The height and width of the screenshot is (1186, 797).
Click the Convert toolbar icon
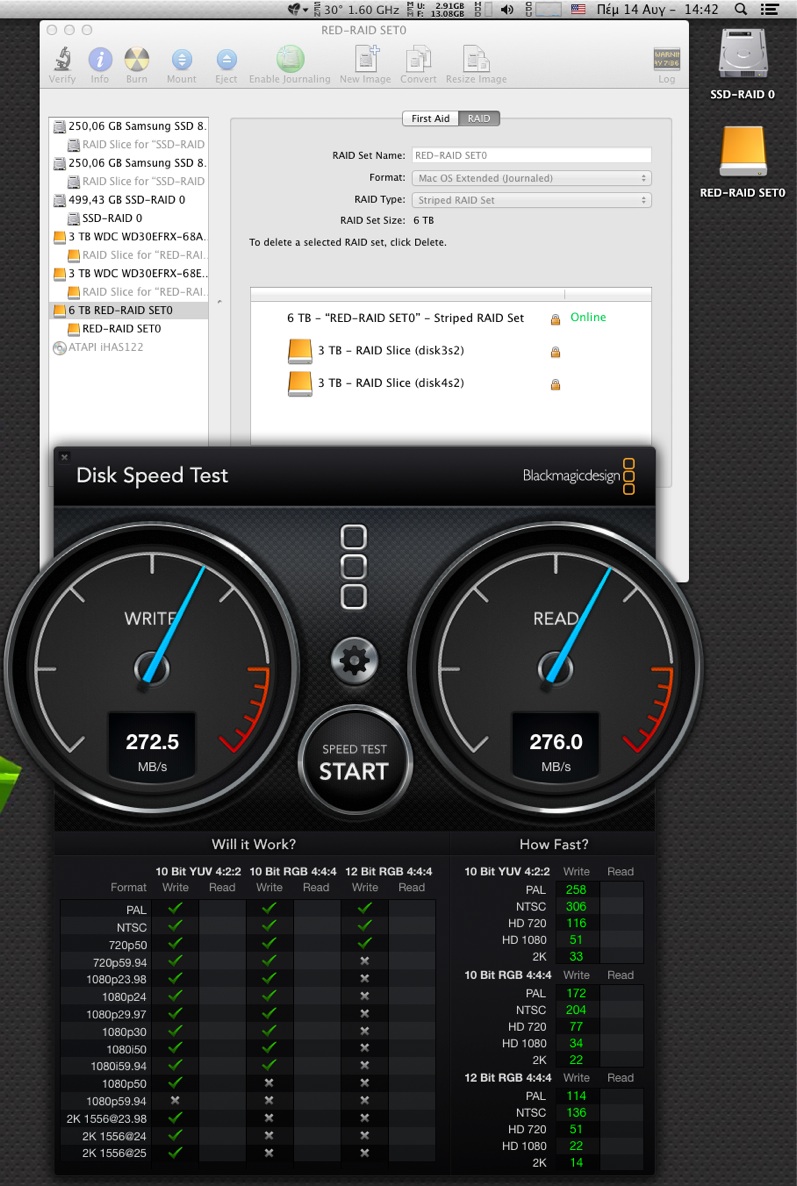[x=418, y=59]
